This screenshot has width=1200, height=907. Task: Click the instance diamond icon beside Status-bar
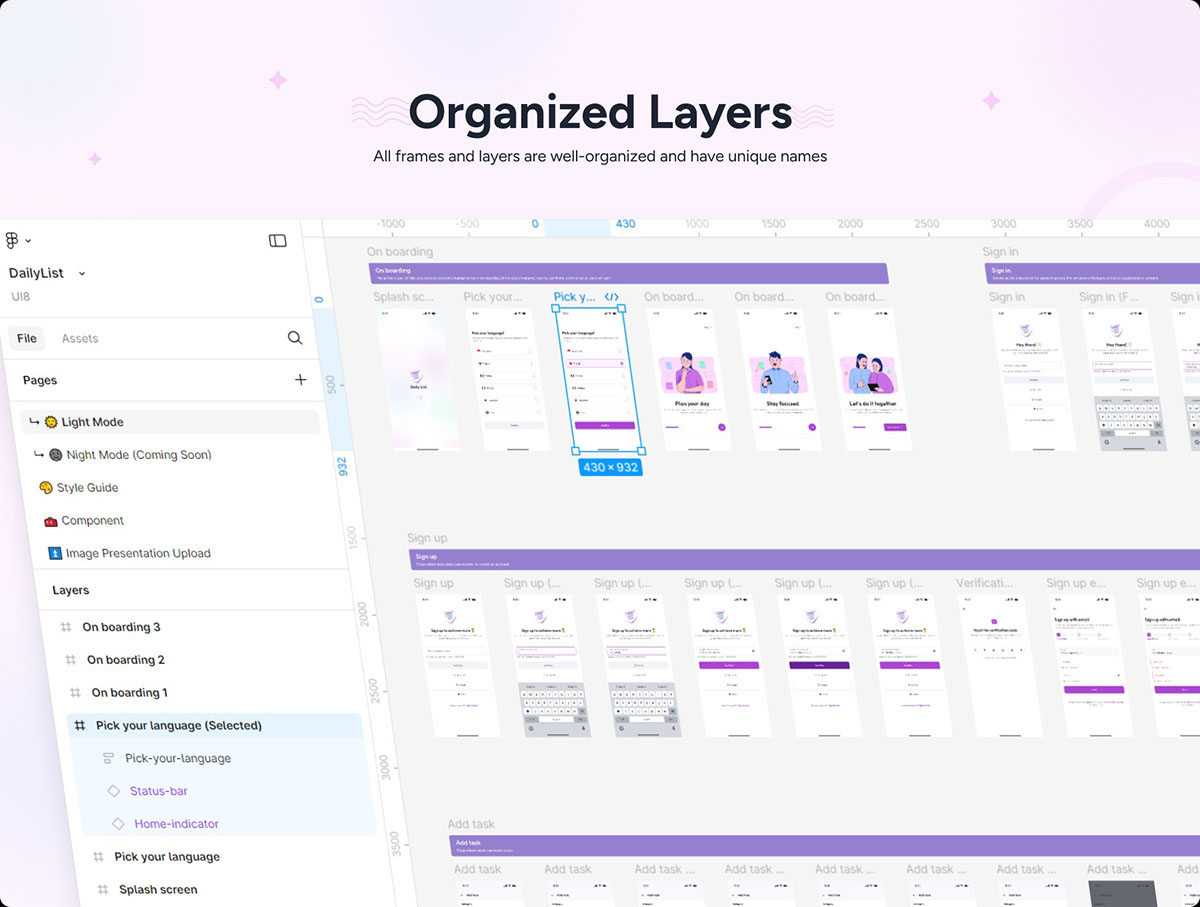tap(114, 791)
